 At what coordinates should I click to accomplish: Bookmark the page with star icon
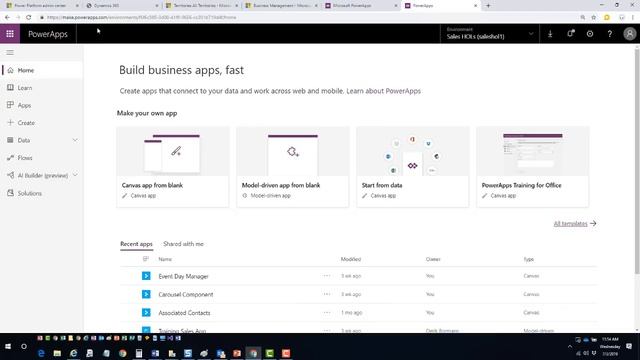(x=594, y=17)
